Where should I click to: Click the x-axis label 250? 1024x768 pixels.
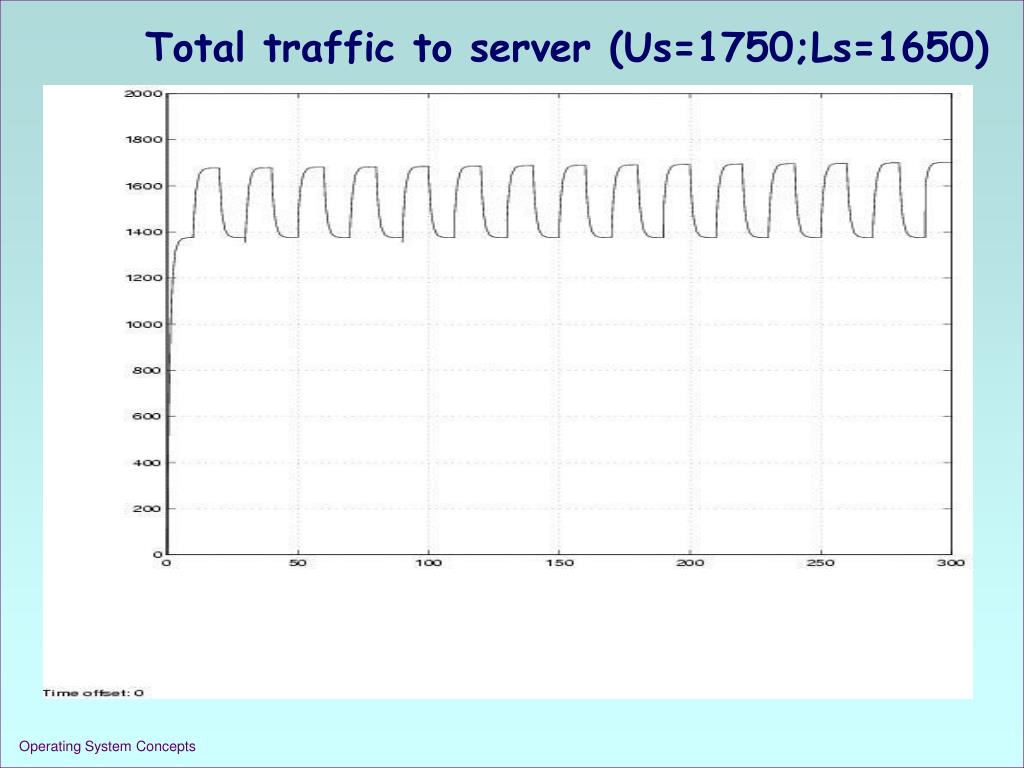point(821,563)
